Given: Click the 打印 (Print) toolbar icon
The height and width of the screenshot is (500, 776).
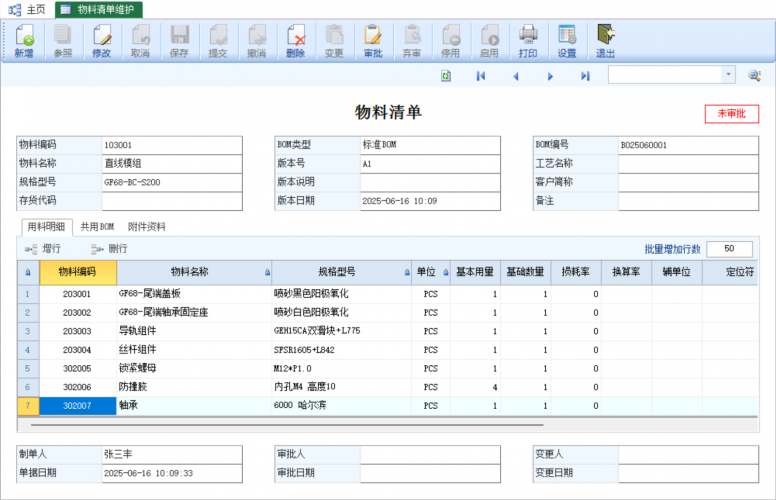Looking at the screenshot, I should (x=528, y=40).
